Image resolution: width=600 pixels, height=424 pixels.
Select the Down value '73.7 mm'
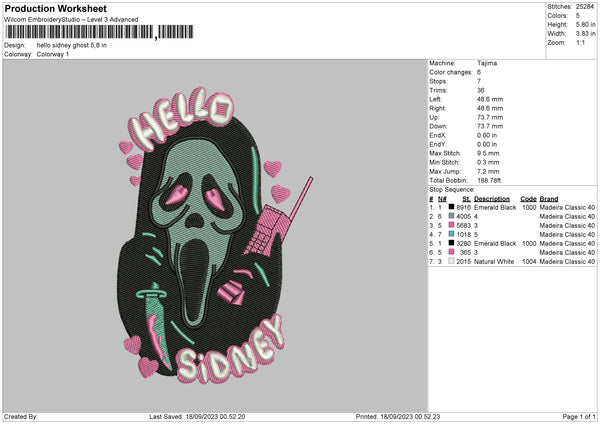point(490,126)
